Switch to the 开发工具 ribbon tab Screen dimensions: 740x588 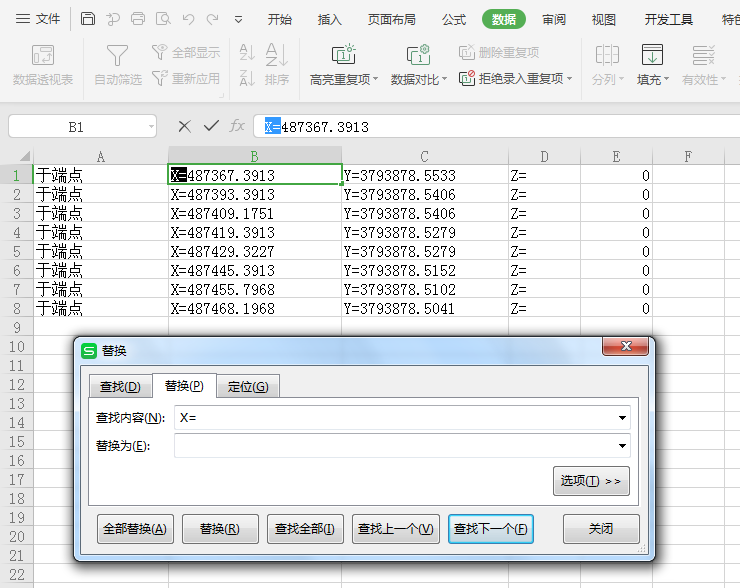[x=668, y=19]
